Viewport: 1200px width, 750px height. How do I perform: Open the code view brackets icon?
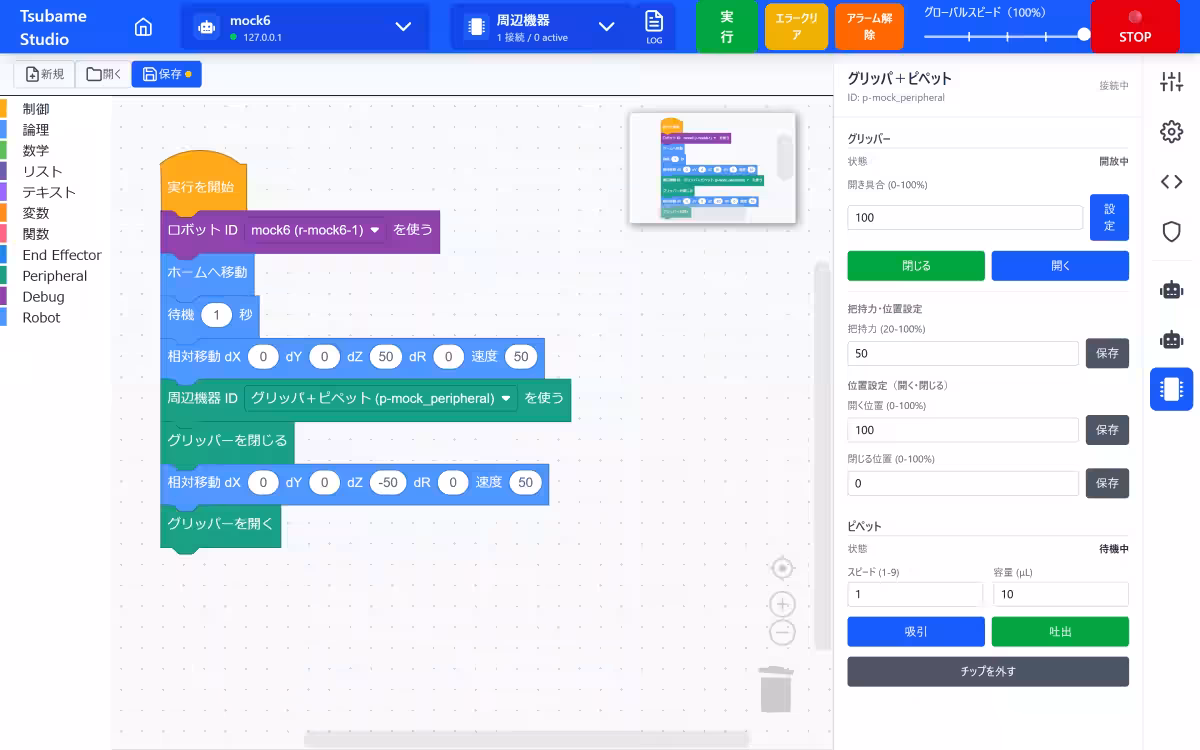point(1171,181)
